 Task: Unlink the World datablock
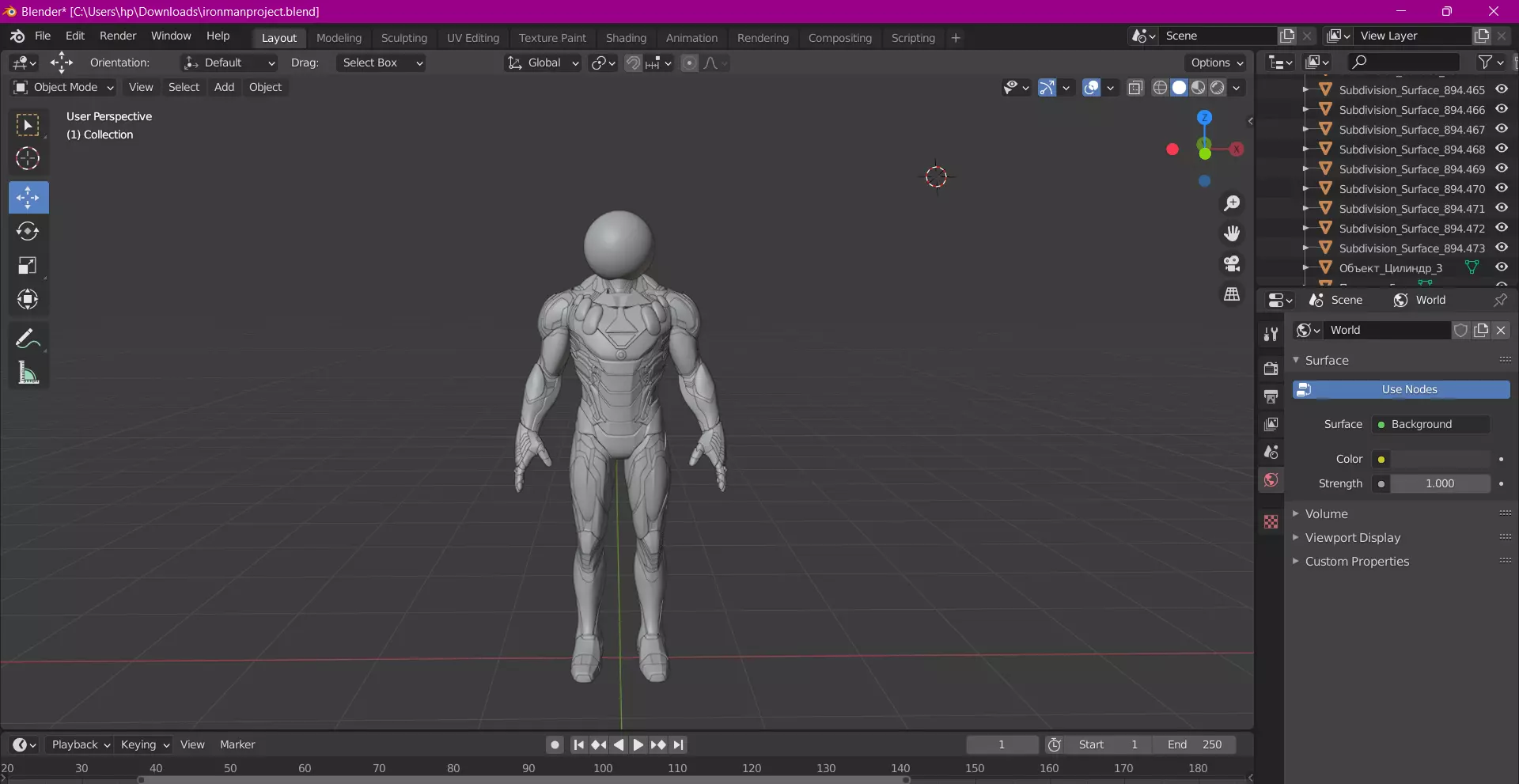click(x=1501, y=331)
